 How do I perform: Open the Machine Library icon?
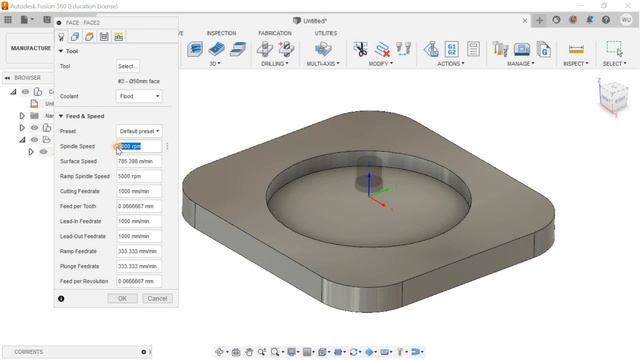(522, 49)
